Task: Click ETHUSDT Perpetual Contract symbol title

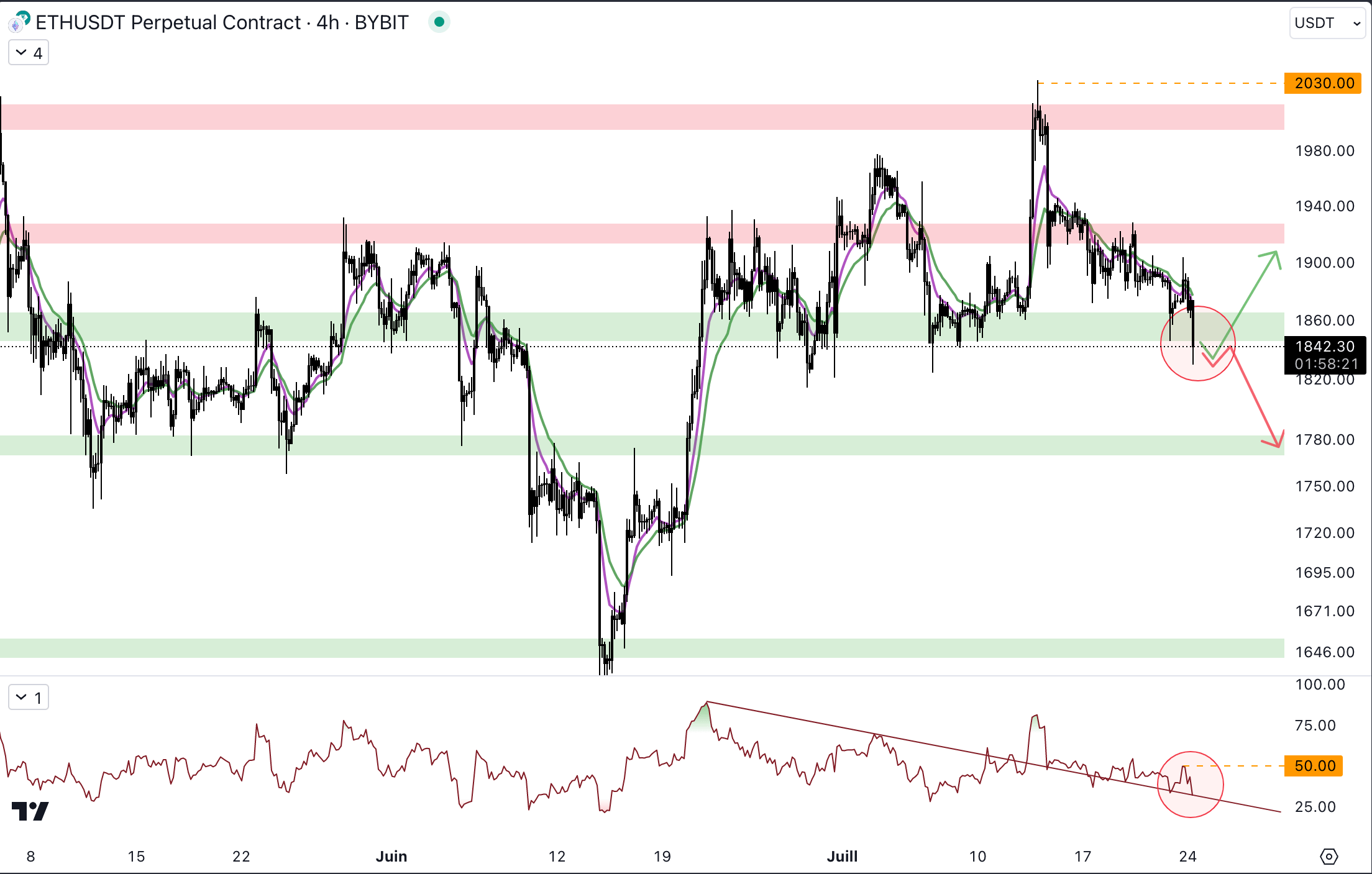Action: click(168, 22)
